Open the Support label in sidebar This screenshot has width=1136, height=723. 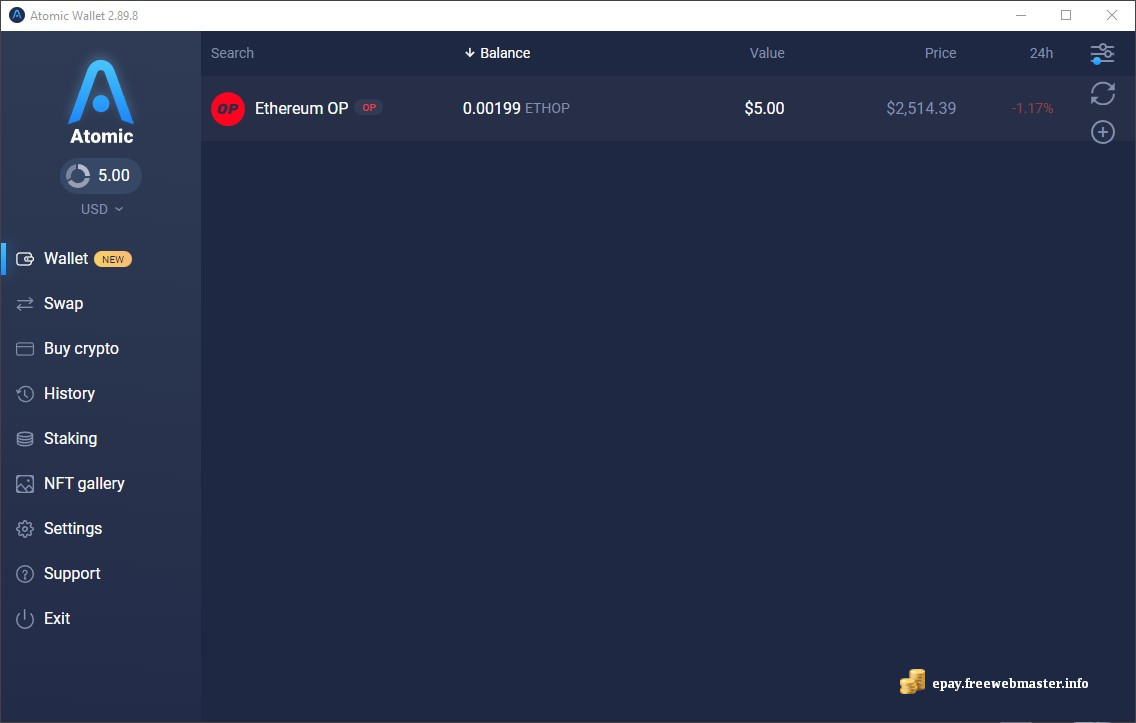click(72, 573)
